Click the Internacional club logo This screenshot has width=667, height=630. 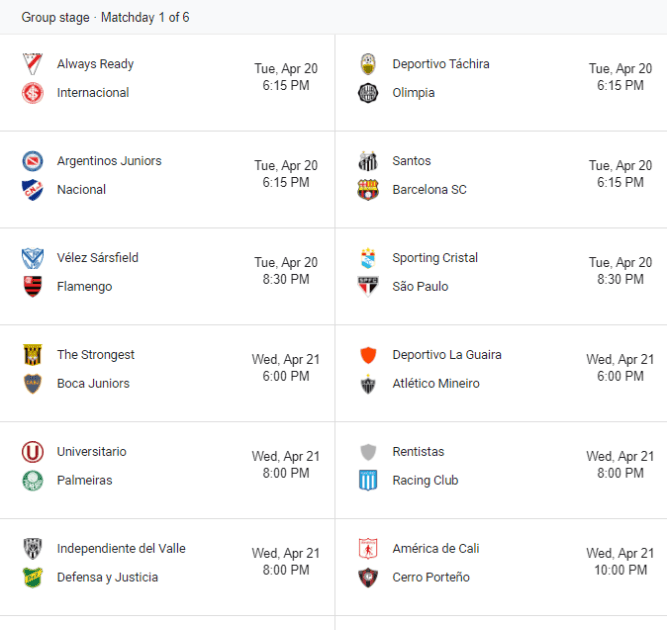point(33,93)
